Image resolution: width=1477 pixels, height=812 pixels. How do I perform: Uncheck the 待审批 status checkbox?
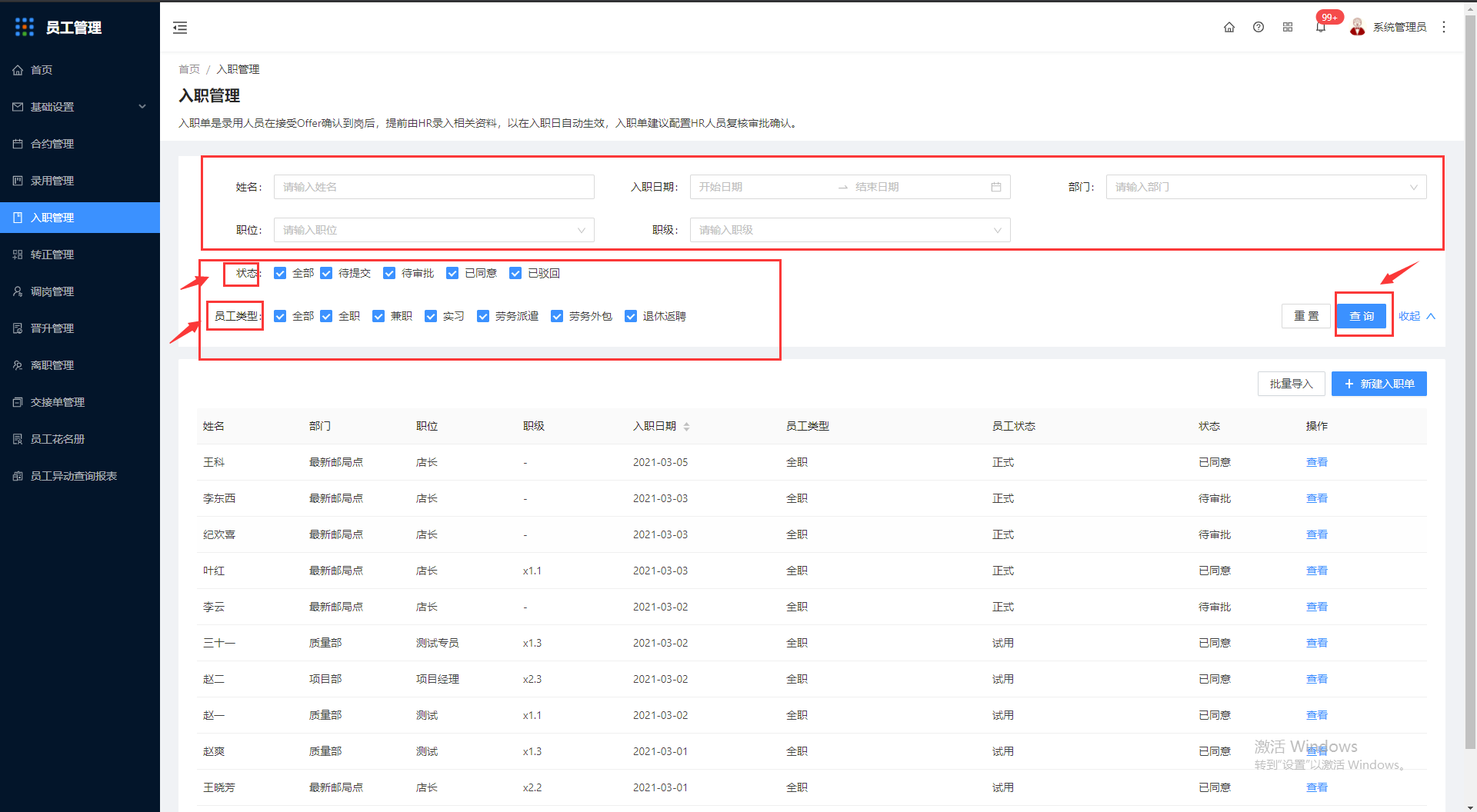click(x=389, y=273)
